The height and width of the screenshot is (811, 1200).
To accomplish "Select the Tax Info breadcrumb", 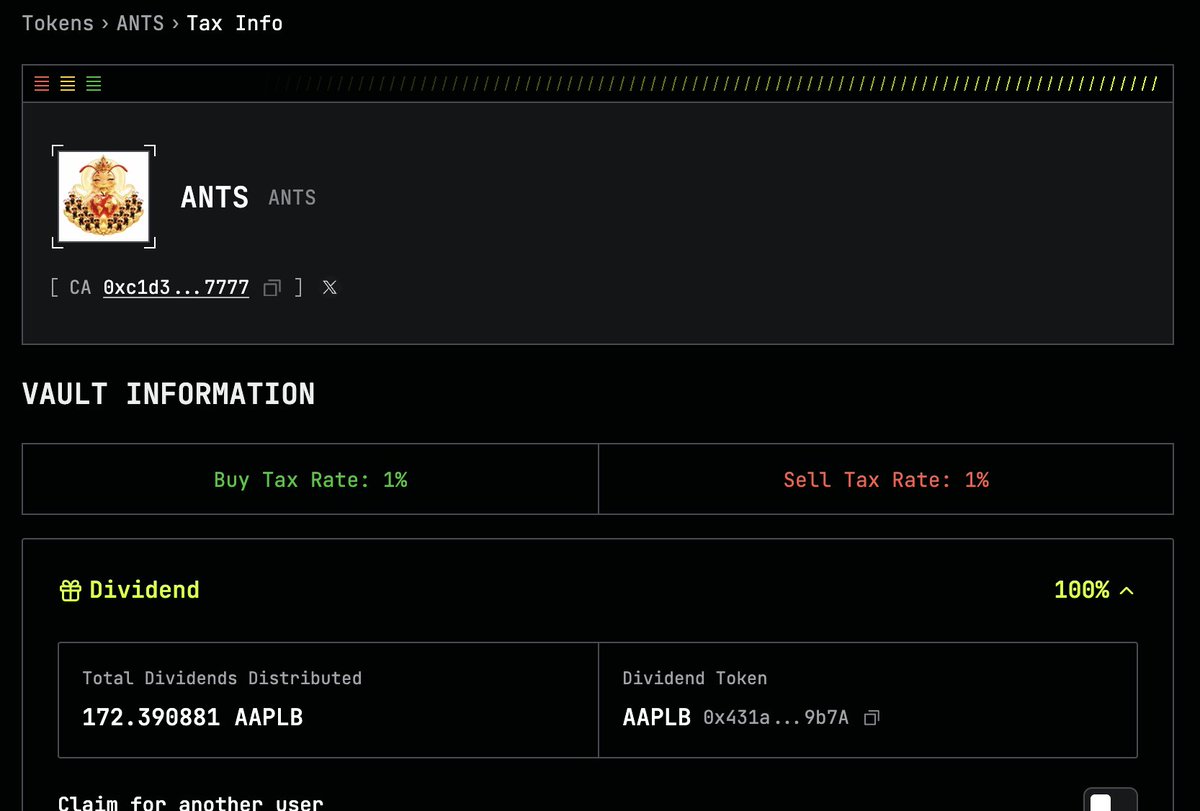I will pyautogui.click(x=234, y=22).
